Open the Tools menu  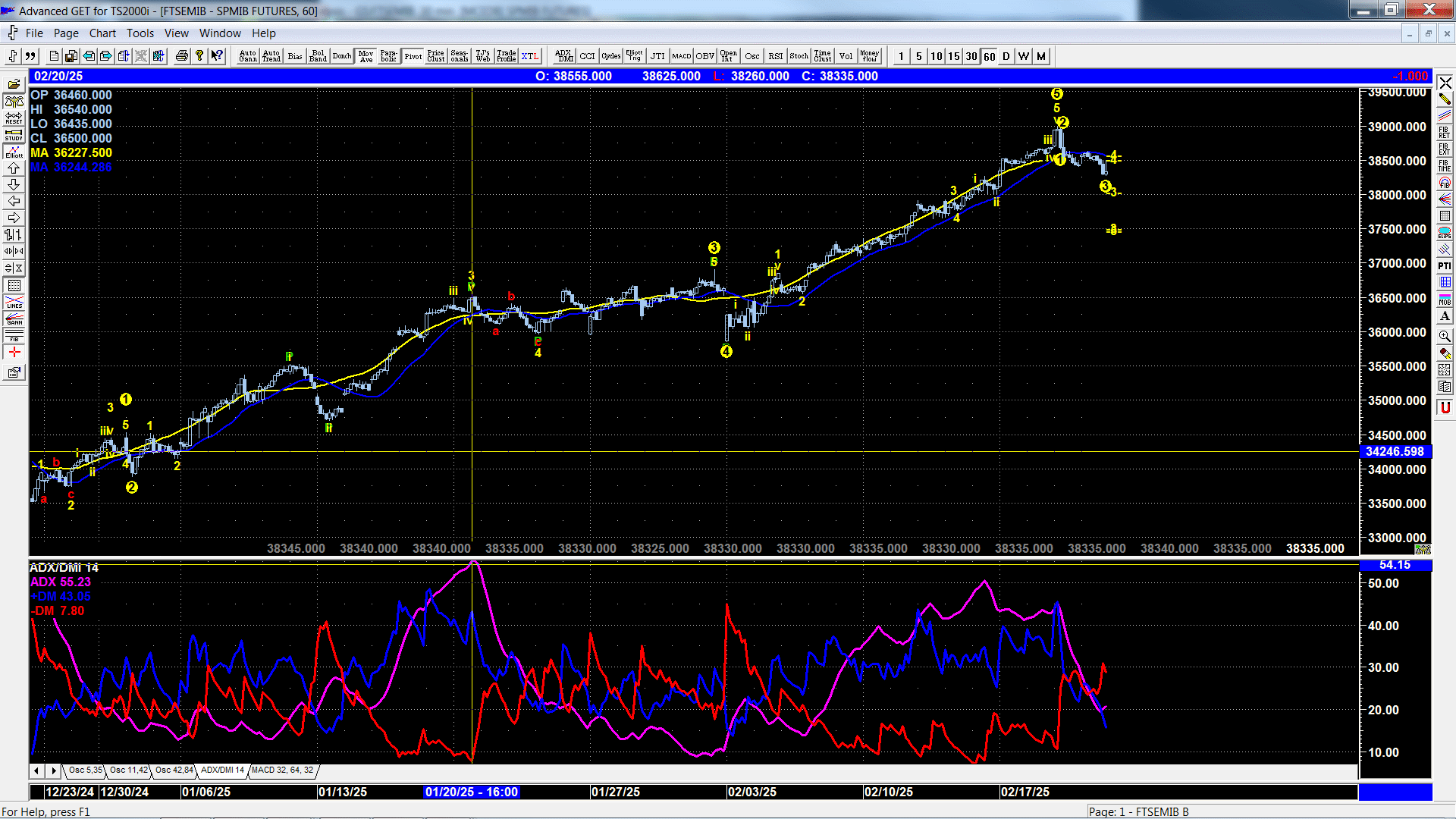(x=140, y=33)
